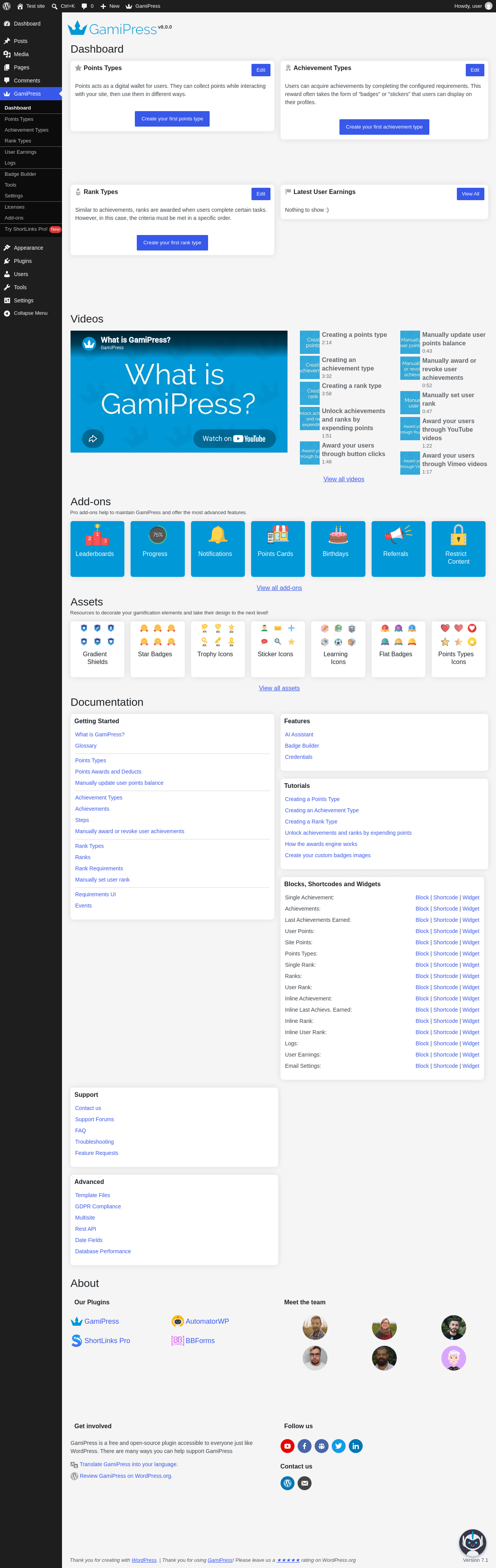
Task: Open the Leaderboards add-on card
Action: pos(98,549)
